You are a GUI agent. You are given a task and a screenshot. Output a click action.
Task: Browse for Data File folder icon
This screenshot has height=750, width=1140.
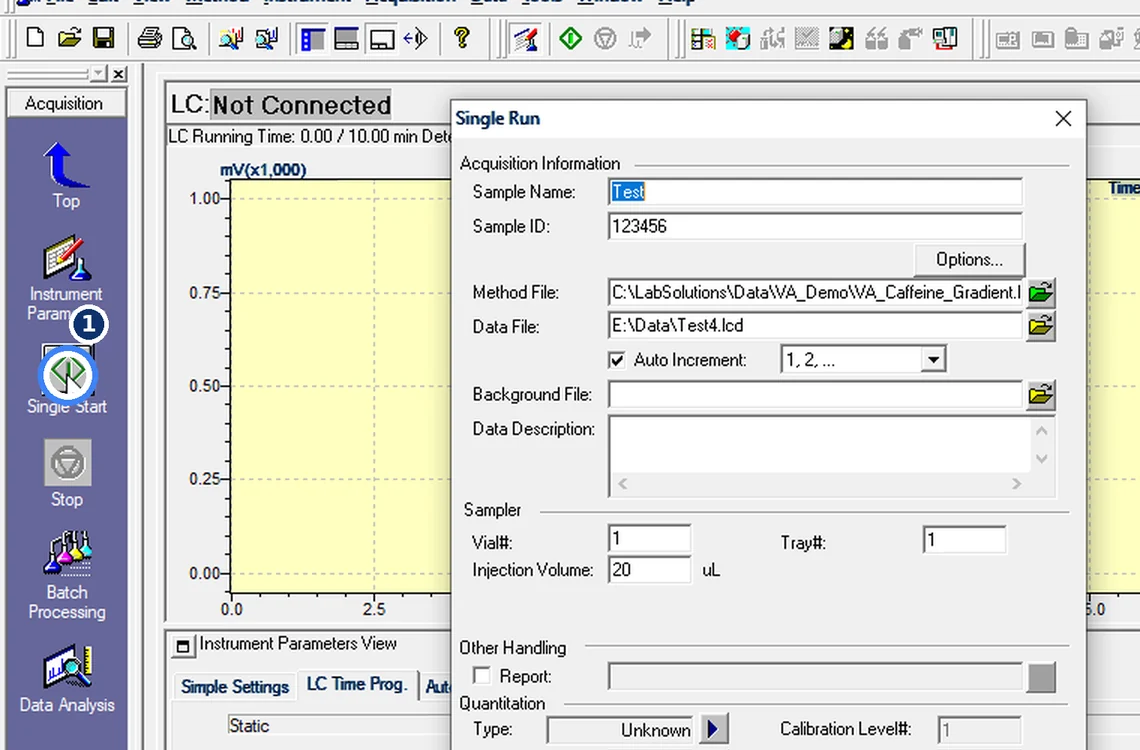point(1040,326)
